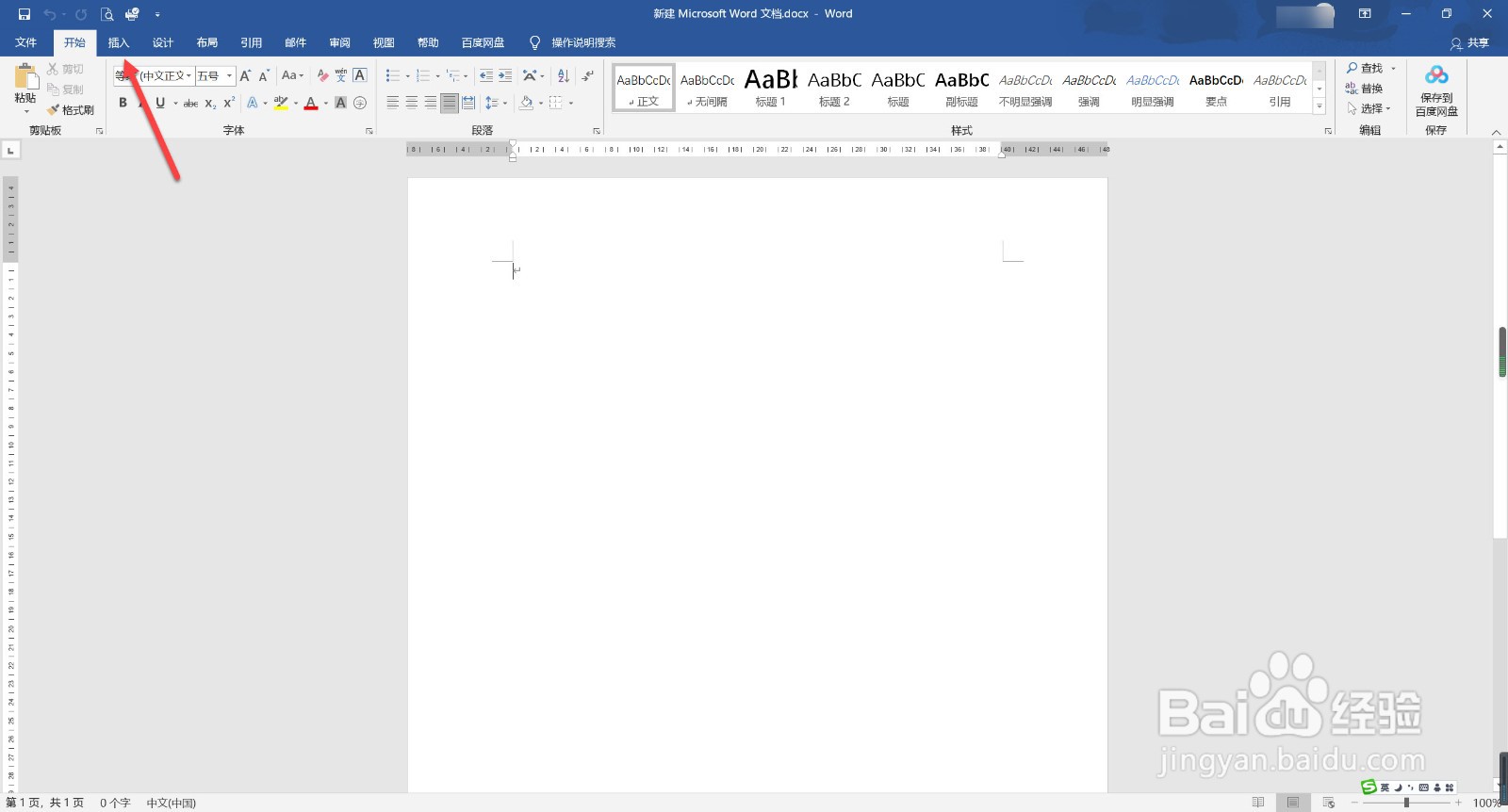Viewport: 1508px width, 812px height.
Task: Open the Font dialog launcher
Action: tap(369, 131)
